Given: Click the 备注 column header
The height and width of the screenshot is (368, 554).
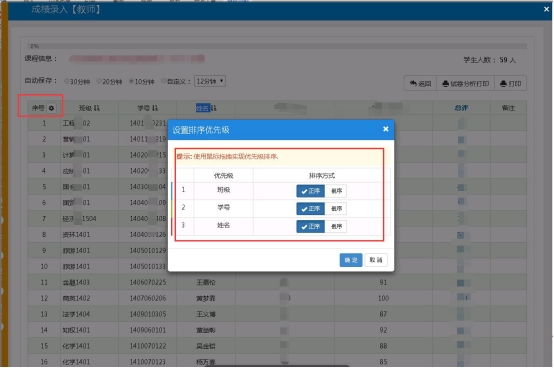Looking at the screenshot, I should [x=508, y=108].
